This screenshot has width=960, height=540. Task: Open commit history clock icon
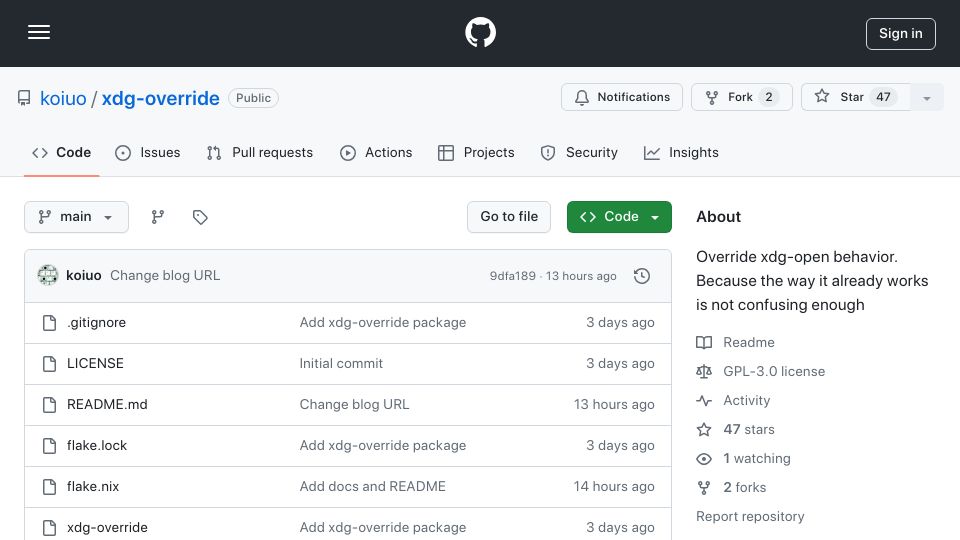(642, 276)
